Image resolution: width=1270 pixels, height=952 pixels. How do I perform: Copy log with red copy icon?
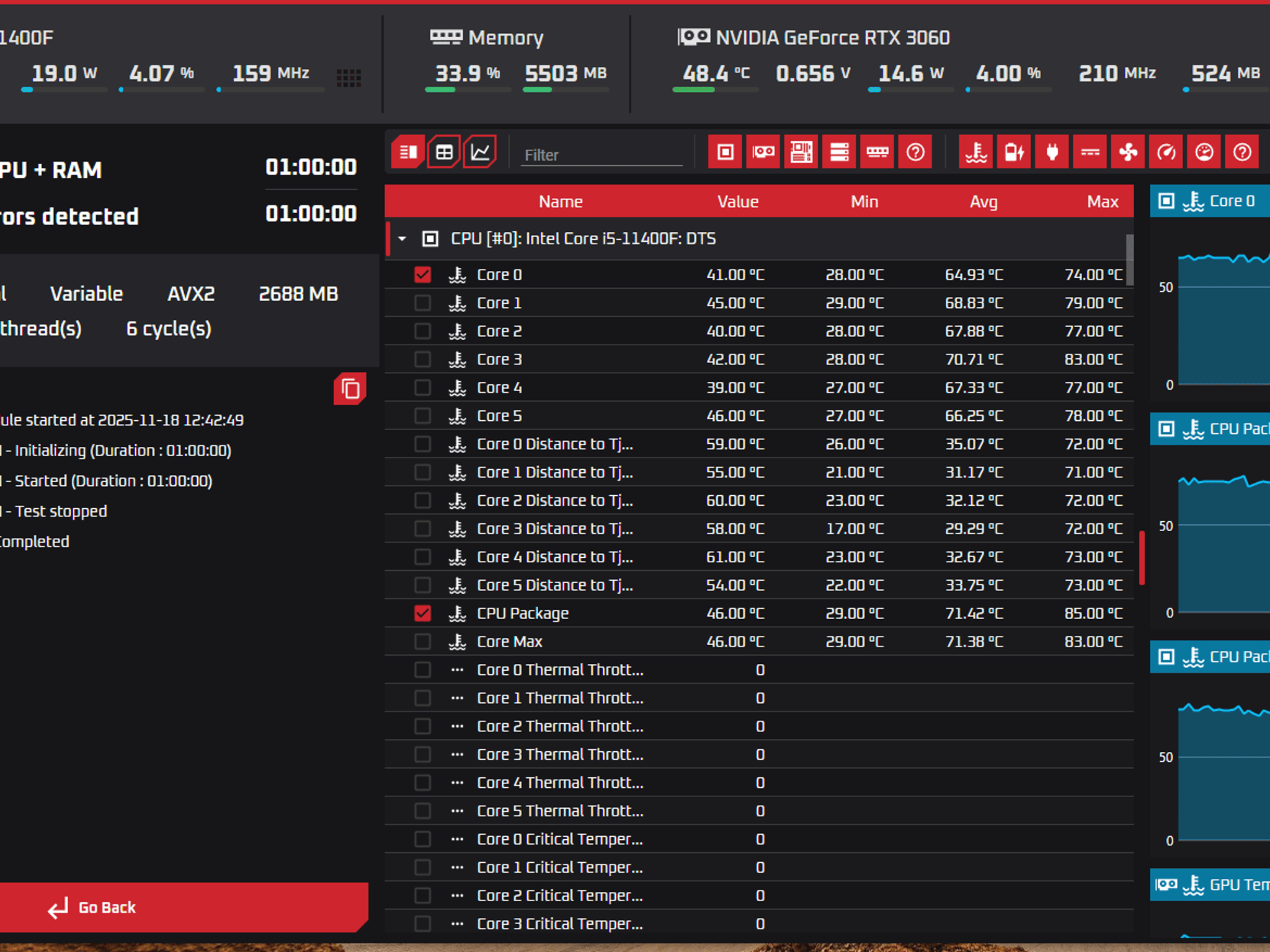pyautogui.click(x=350, y=389)
